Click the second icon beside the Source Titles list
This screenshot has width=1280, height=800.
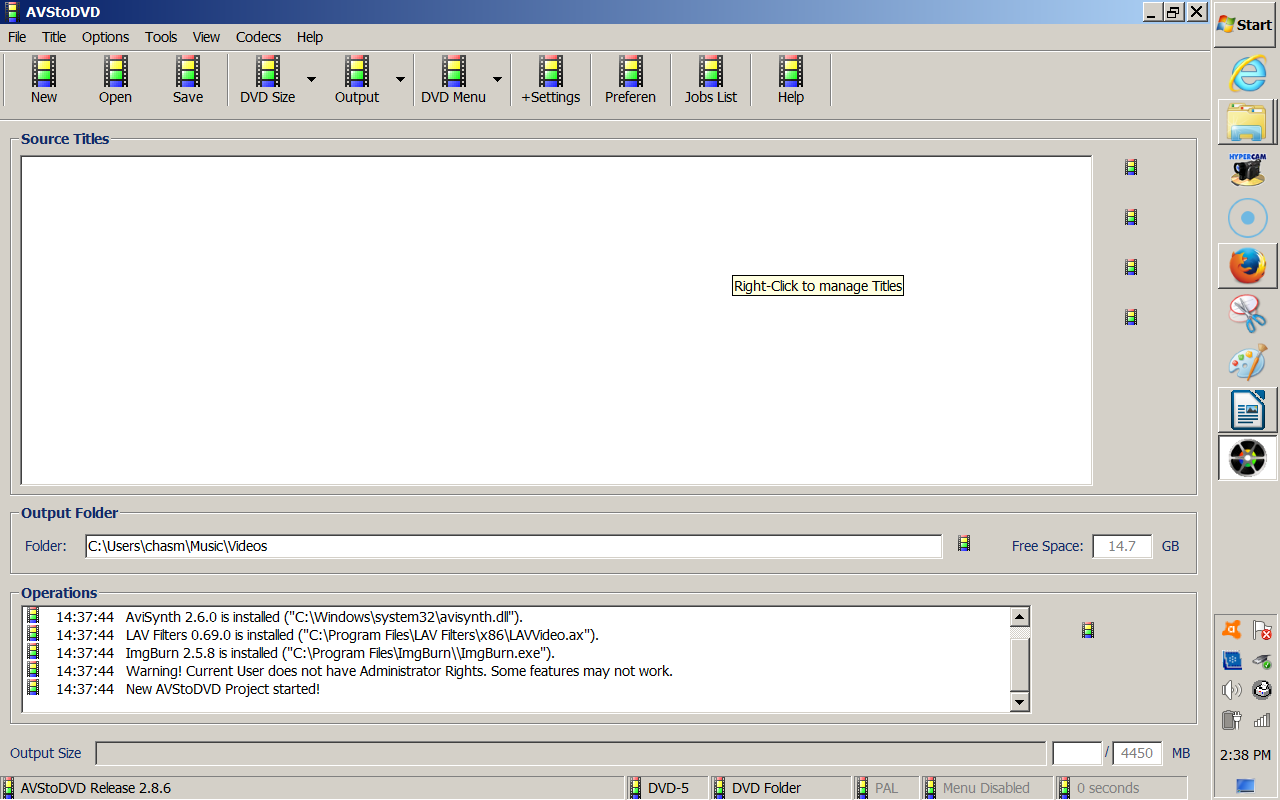pyautogui.click(x=1131, y=217)
